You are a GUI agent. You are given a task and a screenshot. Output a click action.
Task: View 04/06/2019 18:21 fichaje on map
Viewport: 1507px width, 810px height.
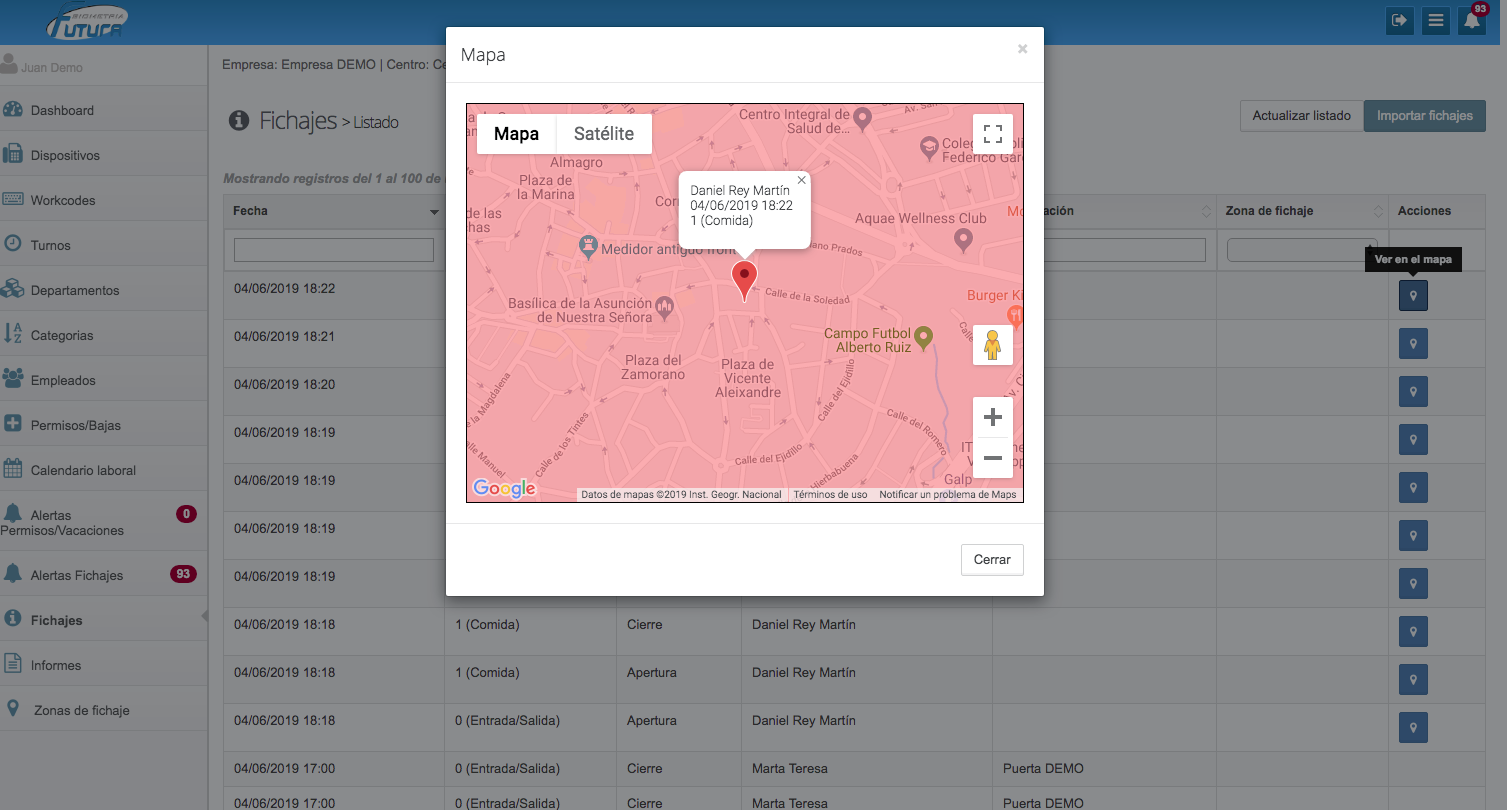[x=1413, y=343]
